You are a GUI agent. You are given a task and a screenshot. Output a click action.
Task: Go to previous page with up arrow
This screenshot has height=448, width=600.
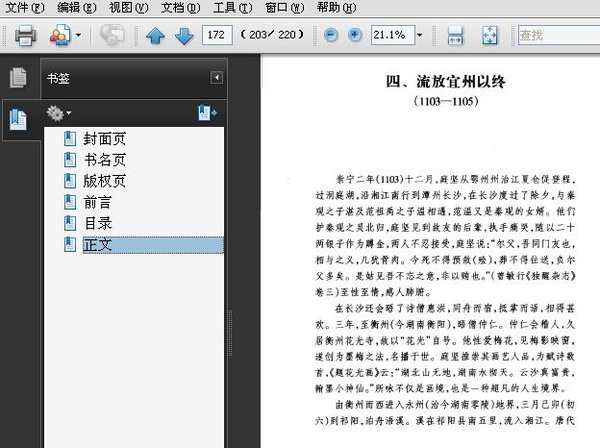[x=155, y=36]
